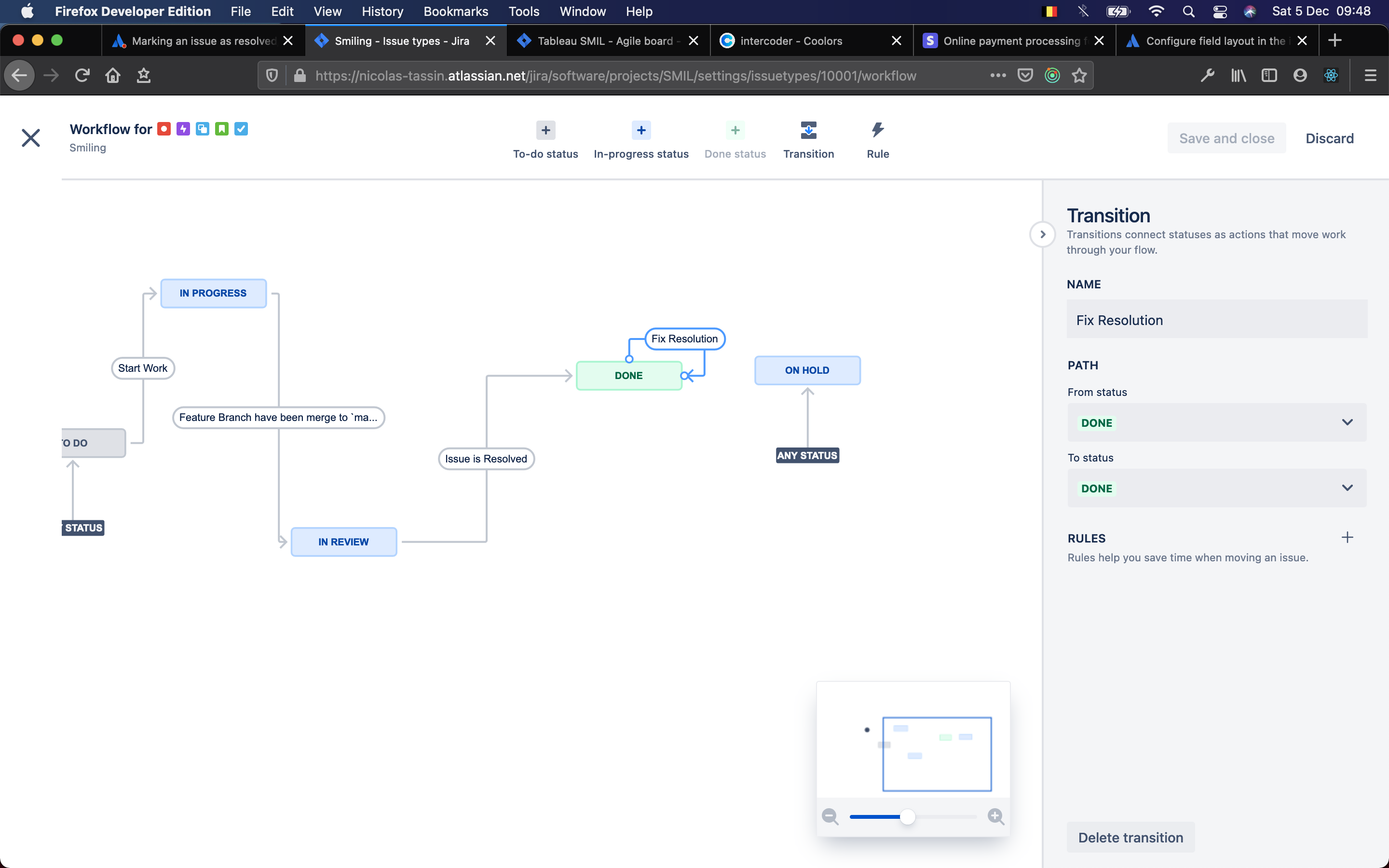Zoom in the workflow canvas
This screenshot has width=1389, height=868.
point(995,816)
